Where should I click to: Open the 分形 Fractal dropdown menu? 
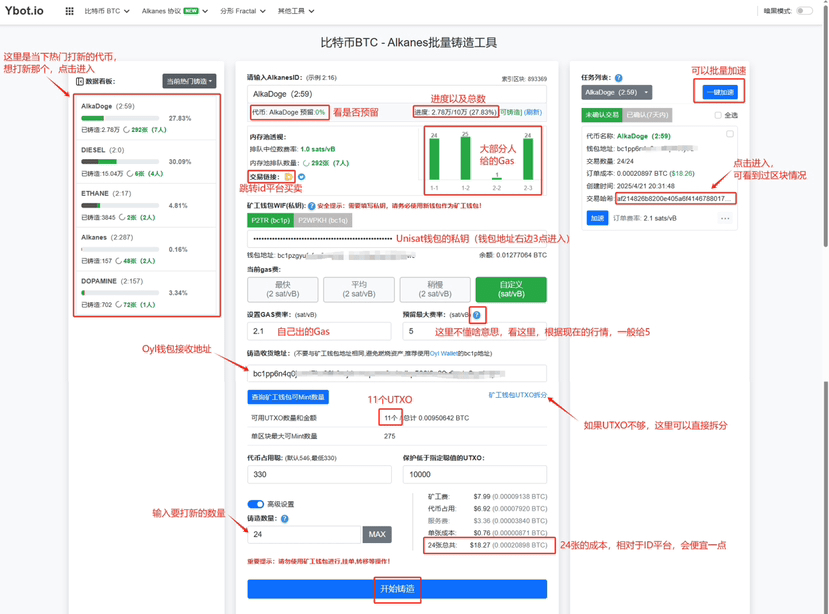tap(243, 11)
